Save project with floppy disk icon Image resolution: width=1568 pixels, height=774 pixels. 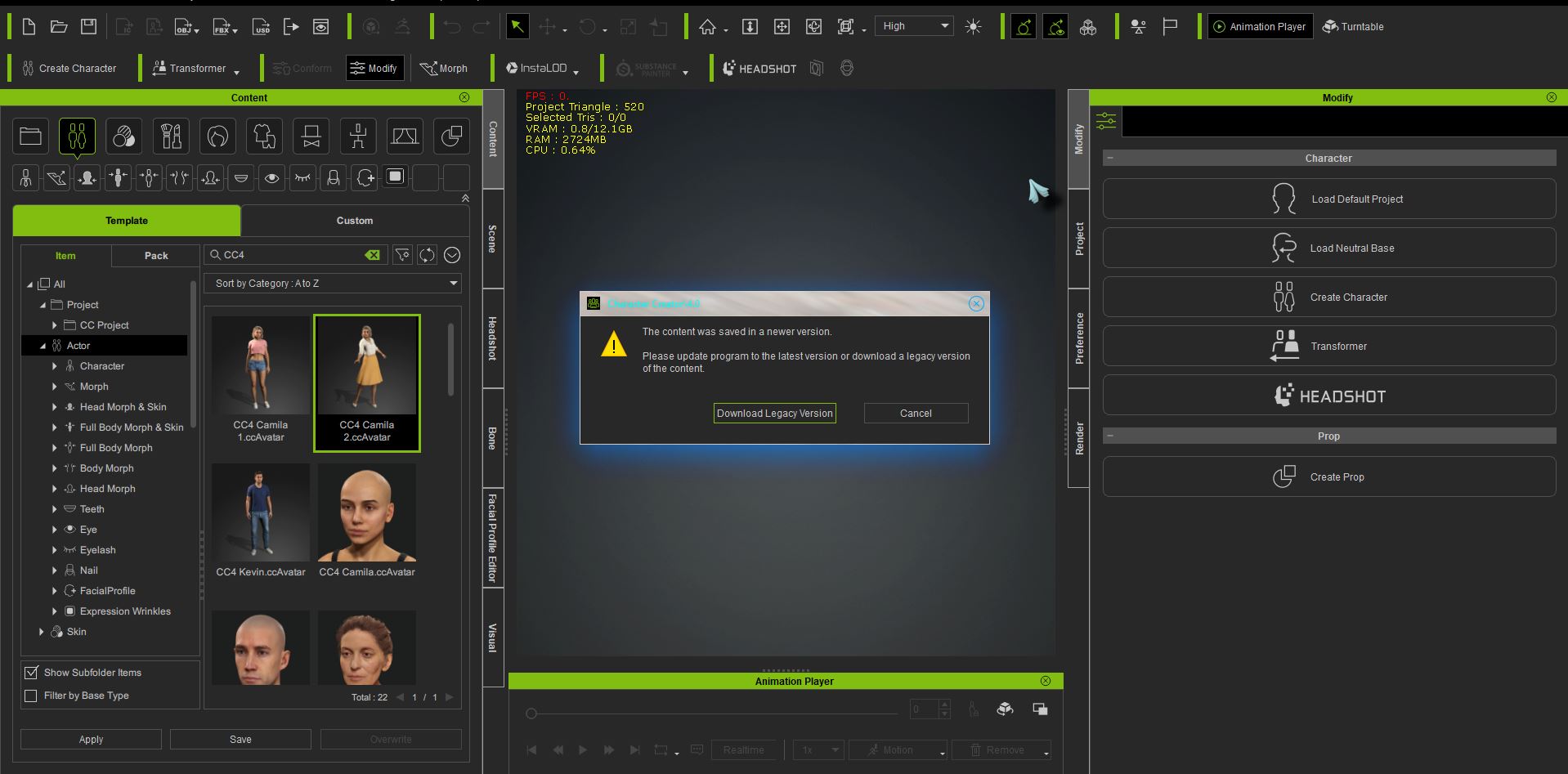point(88,27)
